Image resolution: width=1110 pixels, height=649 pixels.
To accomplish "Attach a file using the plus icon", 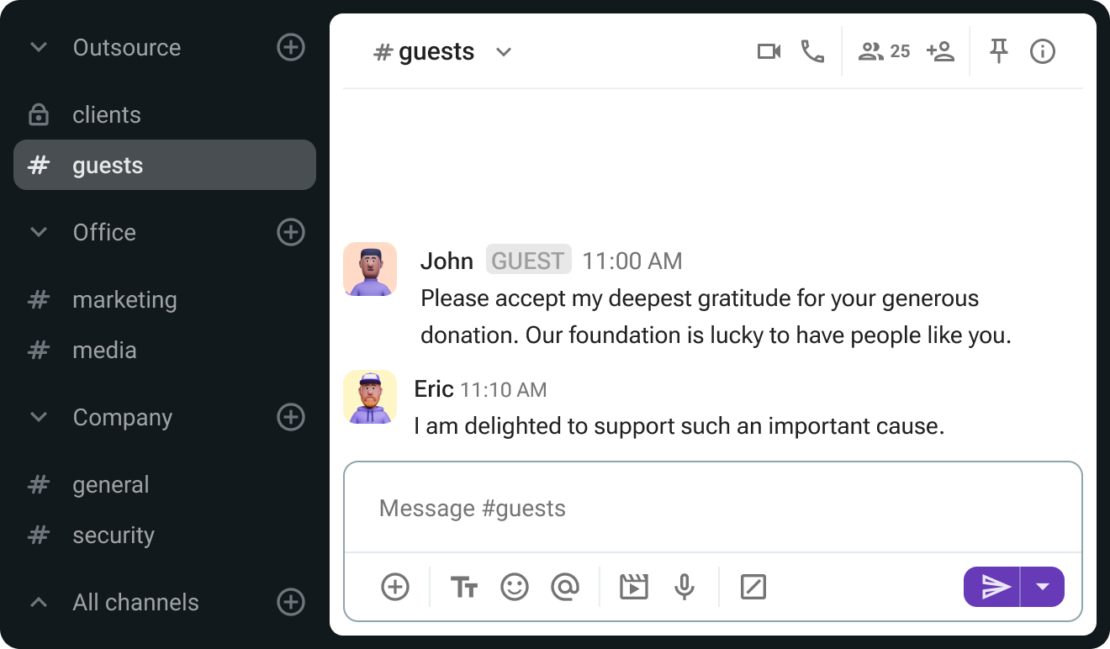I will point(394,587).
